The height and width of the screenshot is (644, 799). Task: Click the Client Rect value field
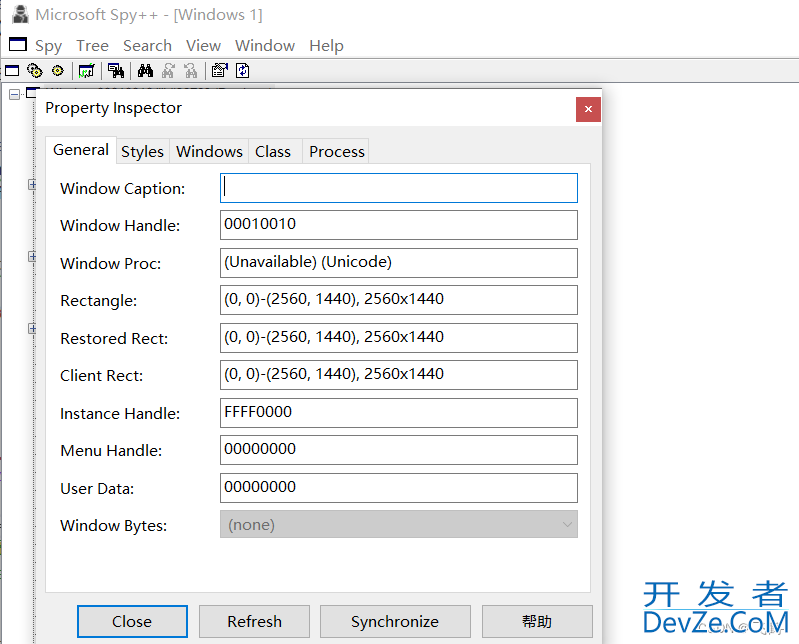(x=398, y=375)
